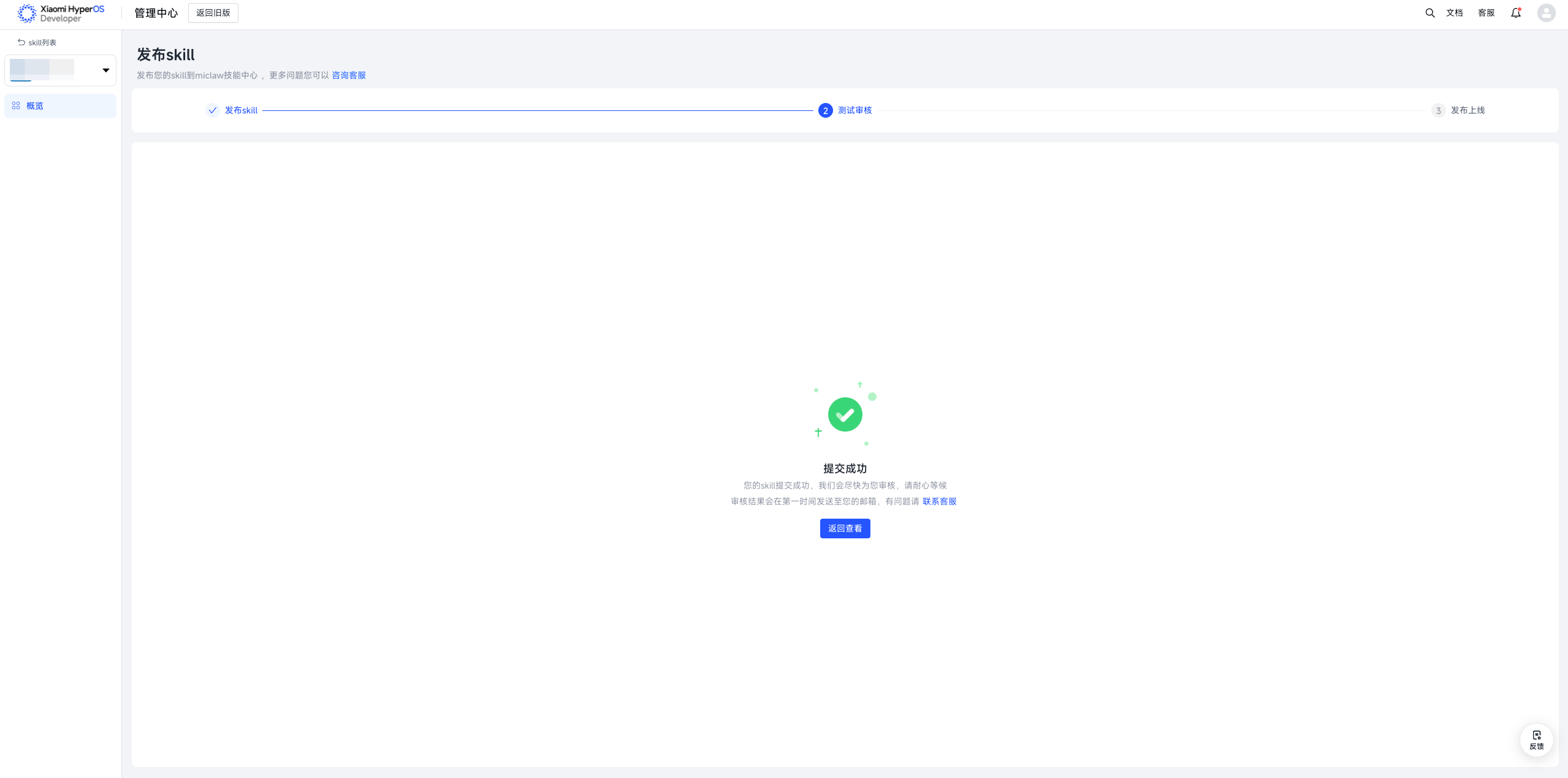
Task: Click the Xiaomi HyperOS Developer logo
Action: tap(61, 13)
